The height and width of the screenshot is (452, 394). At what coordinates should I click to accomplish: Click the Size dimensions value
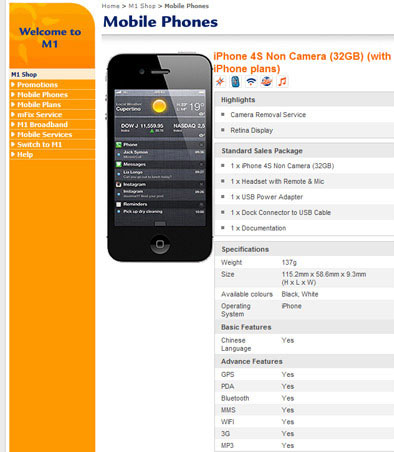(x=324, y=278)
